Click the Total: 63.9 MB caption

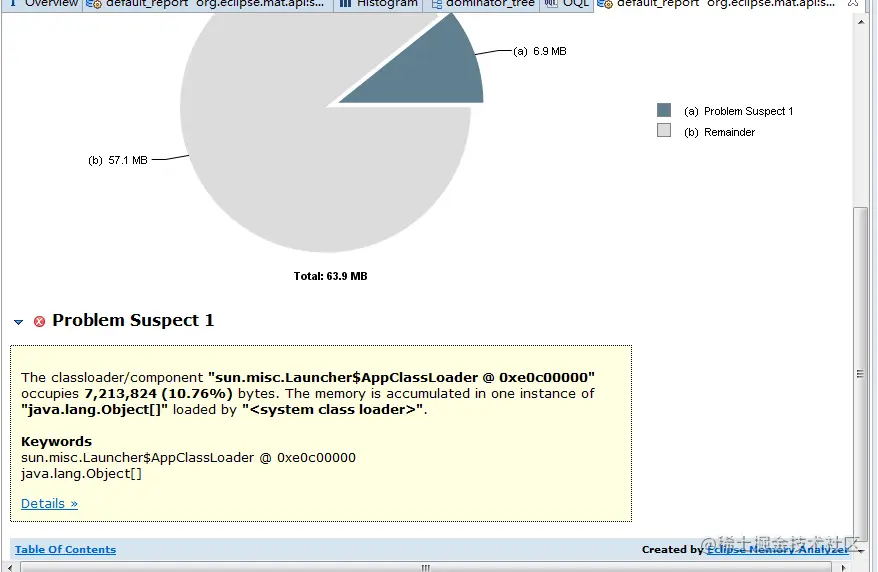(x=330, y=276)
